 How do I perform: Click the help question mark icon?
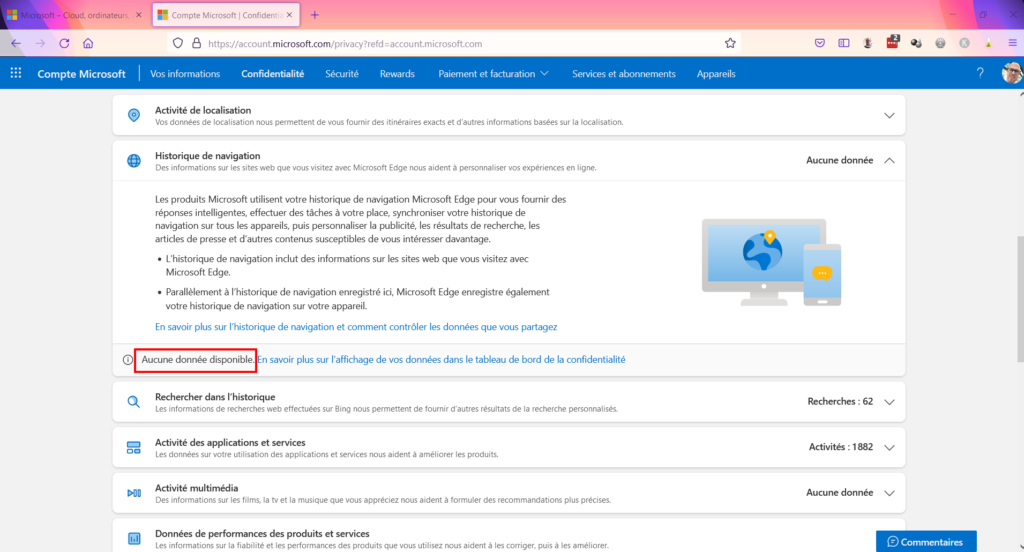pyautogui.click(x=980, y=73)
